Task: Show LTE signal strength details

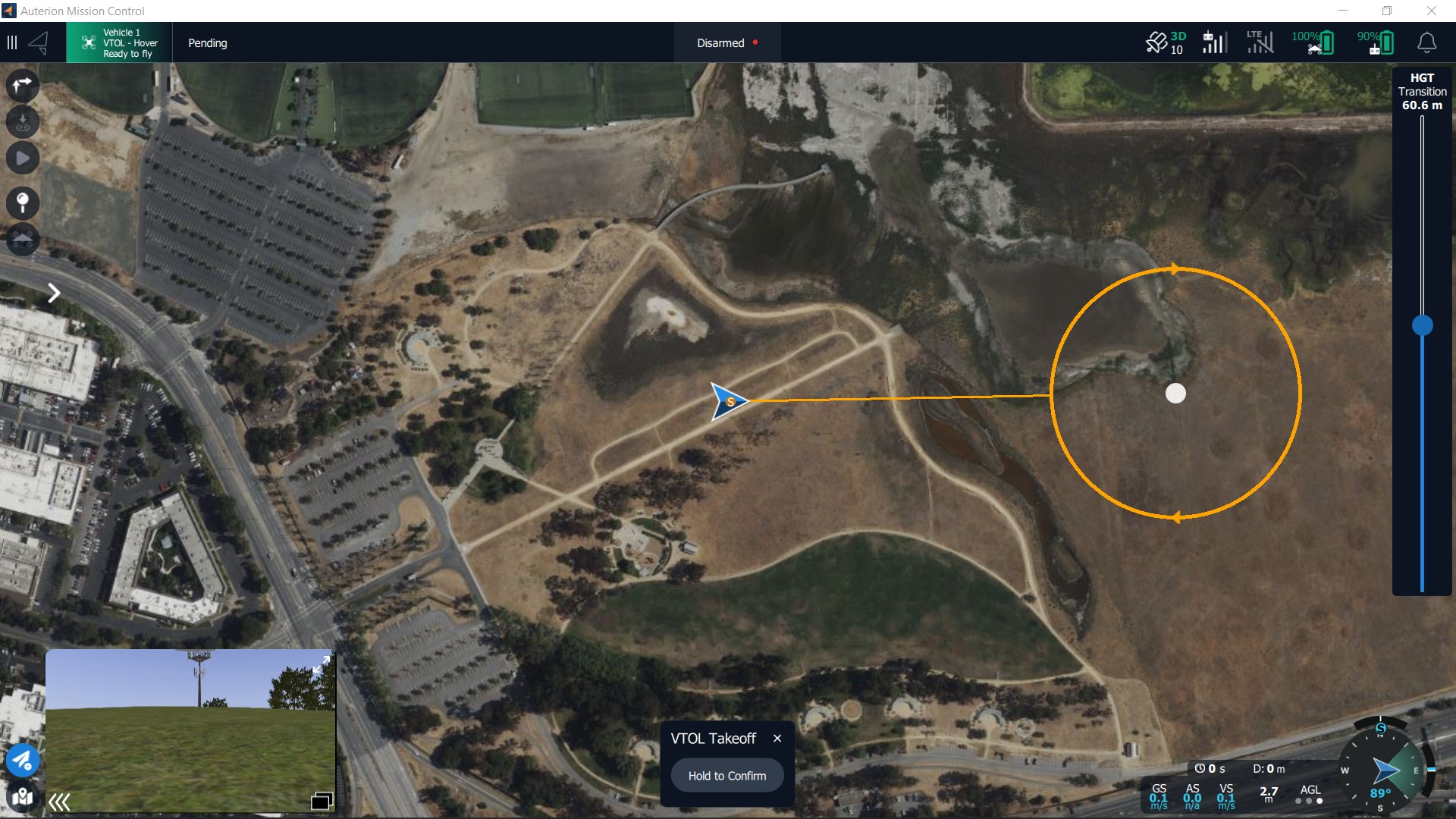Action: (1260, 42)
